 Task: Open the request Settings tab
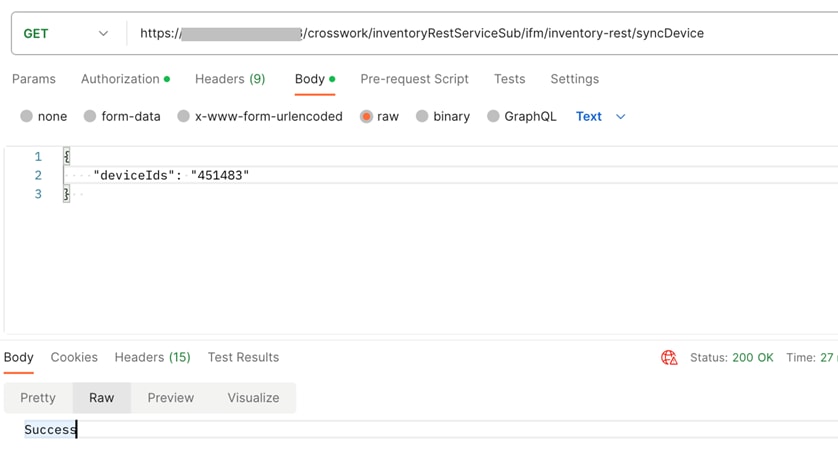click(x=574, y=79)
